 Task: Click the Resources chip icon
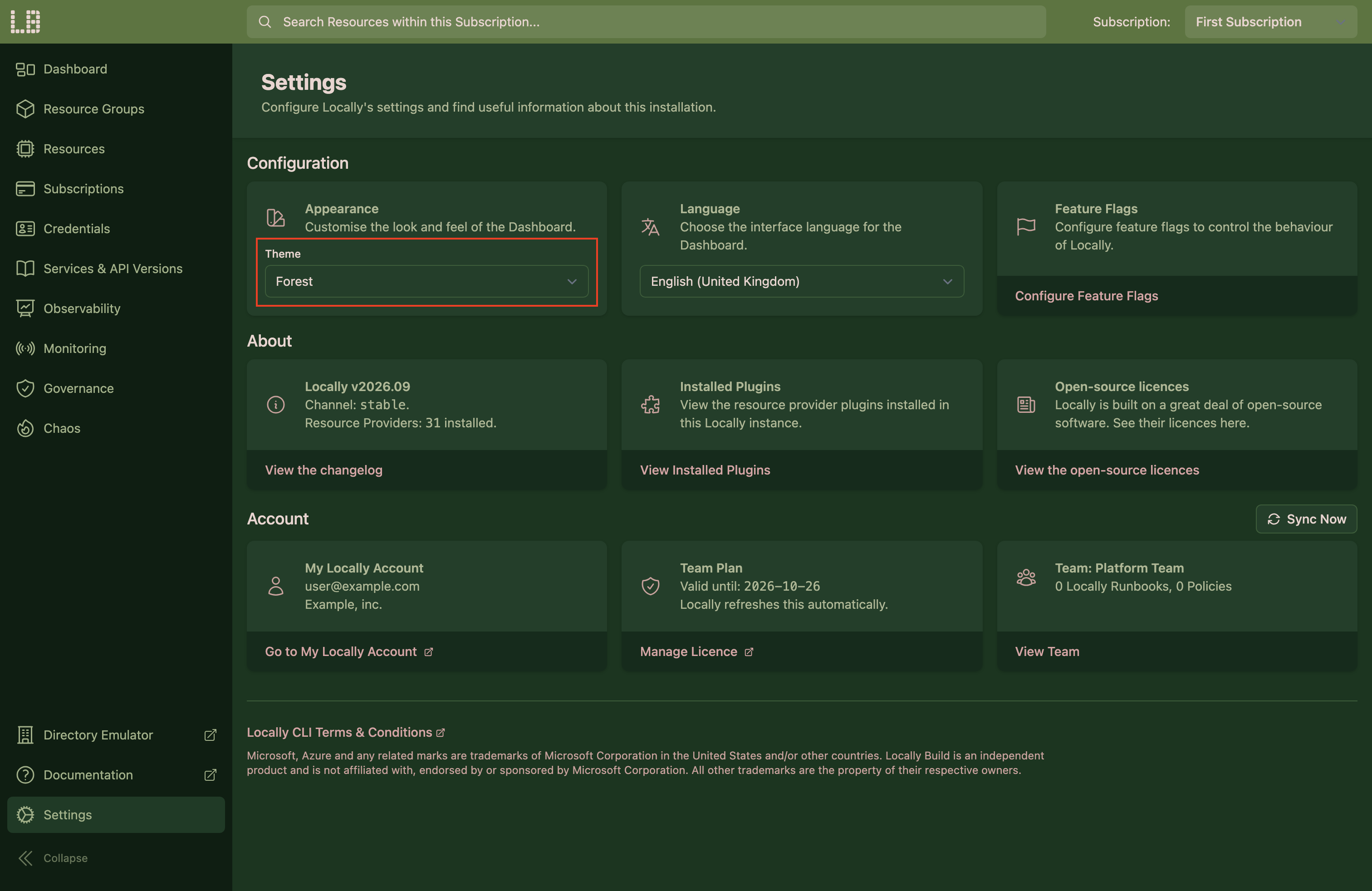[x=25, y=149]
